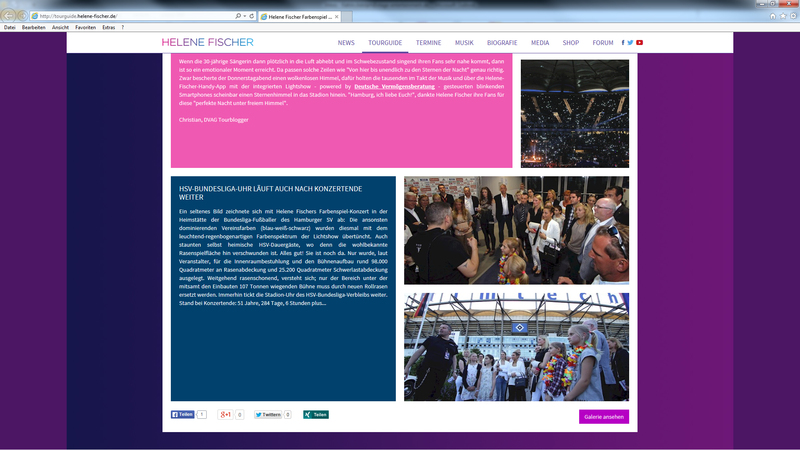Click the Google +1 share button
This screenshot has height=450, width=800.
(x=226, y=414)
